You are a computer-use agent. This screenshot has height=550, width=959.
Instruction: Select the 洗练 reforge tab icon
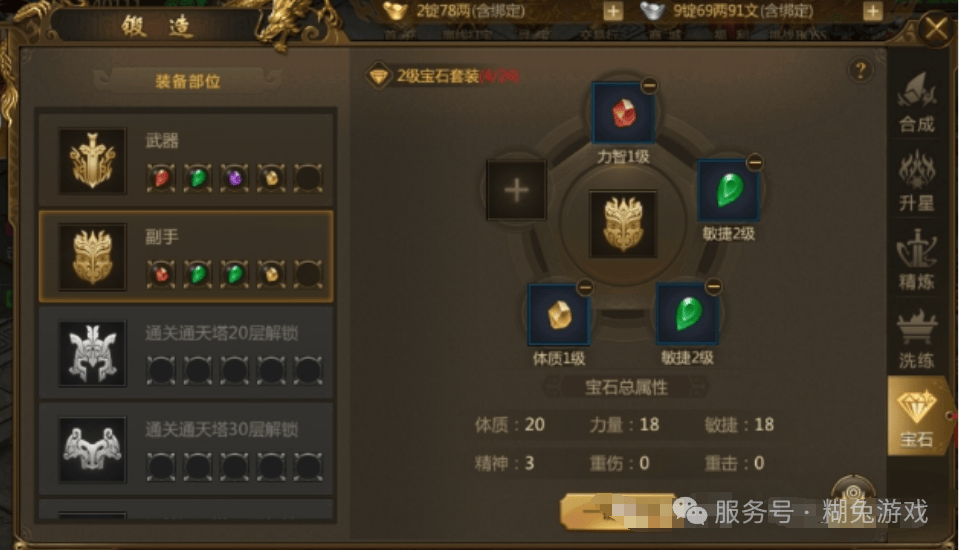916,338
